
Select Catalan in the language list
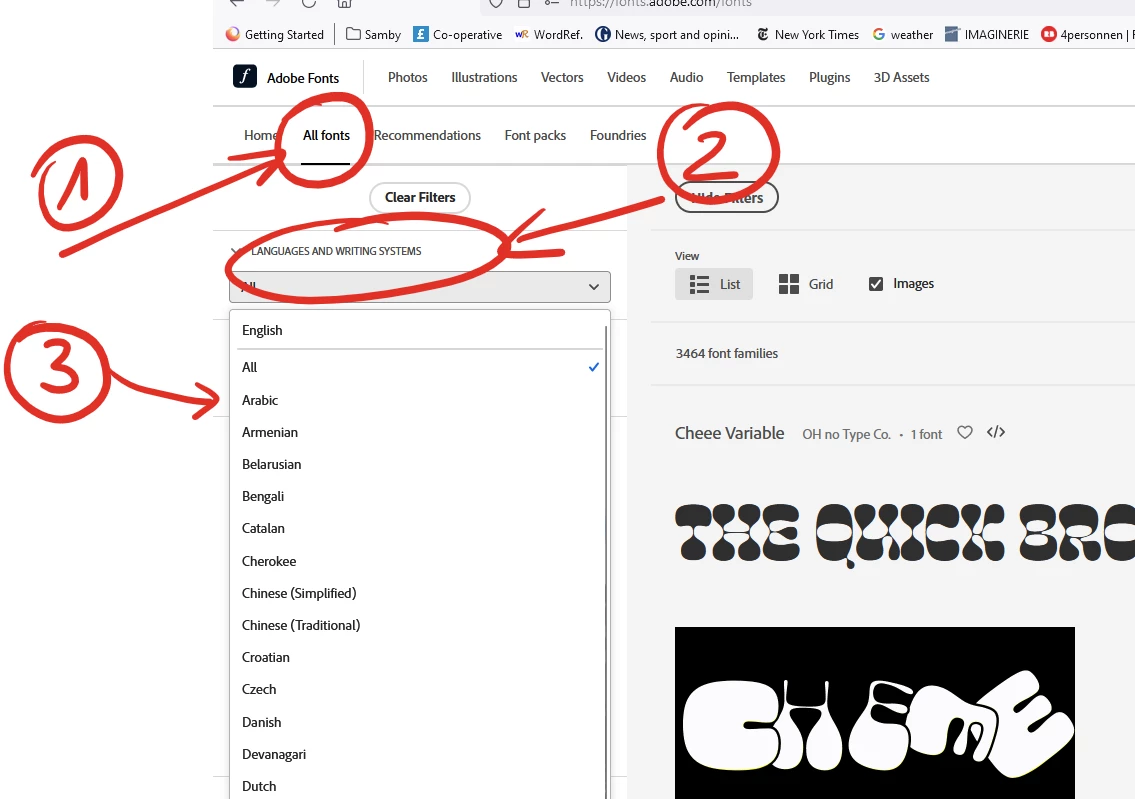418,528
